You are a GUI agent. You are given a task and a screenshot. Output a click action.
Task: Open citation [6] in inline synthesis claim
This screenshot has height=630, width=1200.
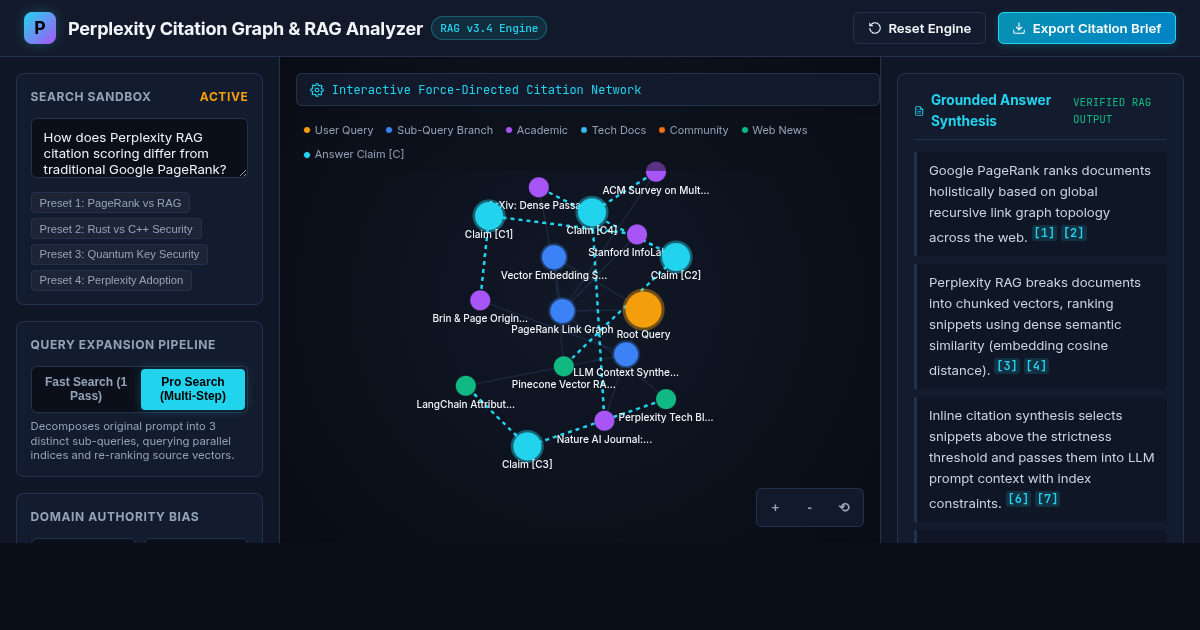point(1018,499)
